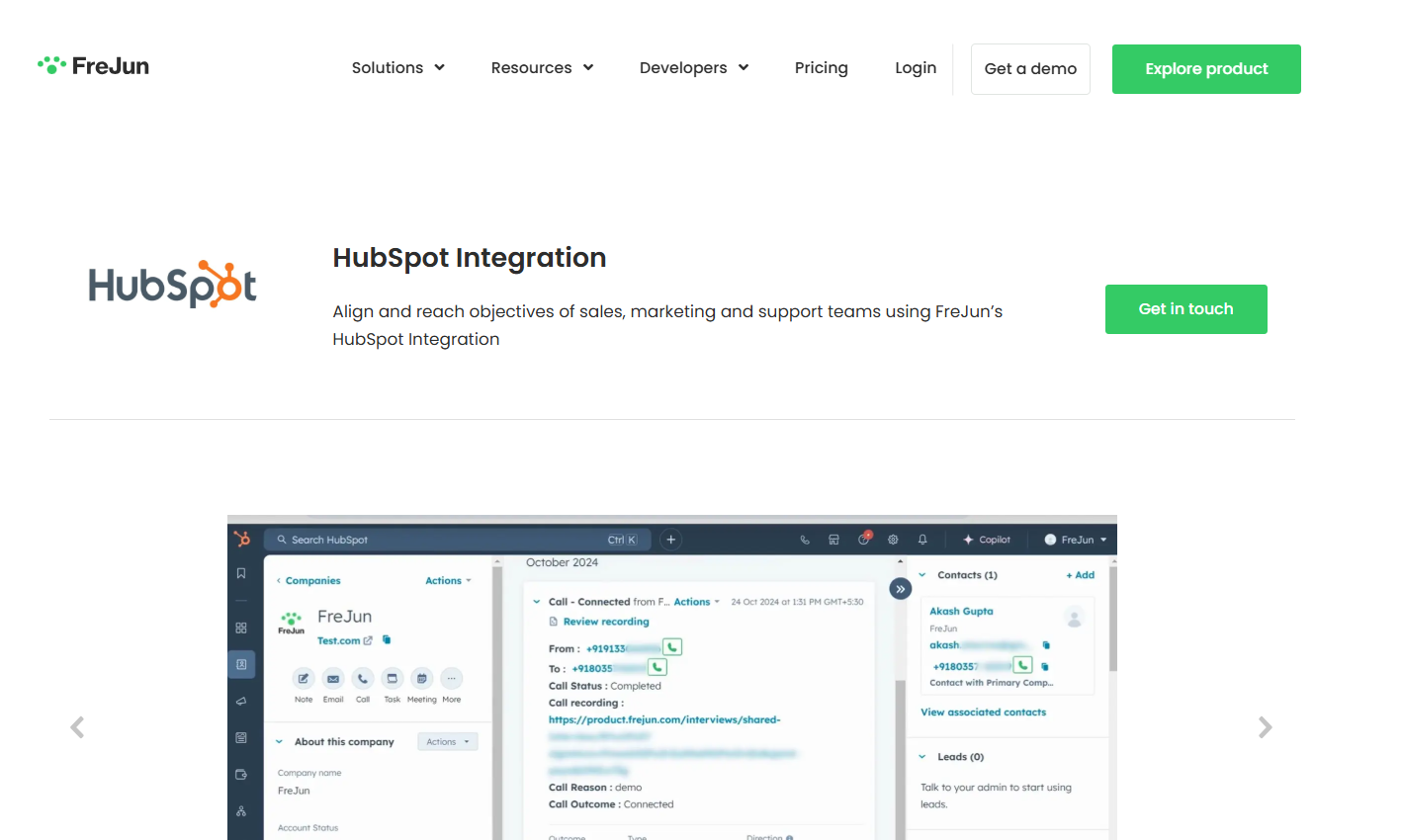Image resolution: width=1402 pixels, height=840 pixels.
Task: Advance the carousel with the right arrow
Action: pos(1265,727)
